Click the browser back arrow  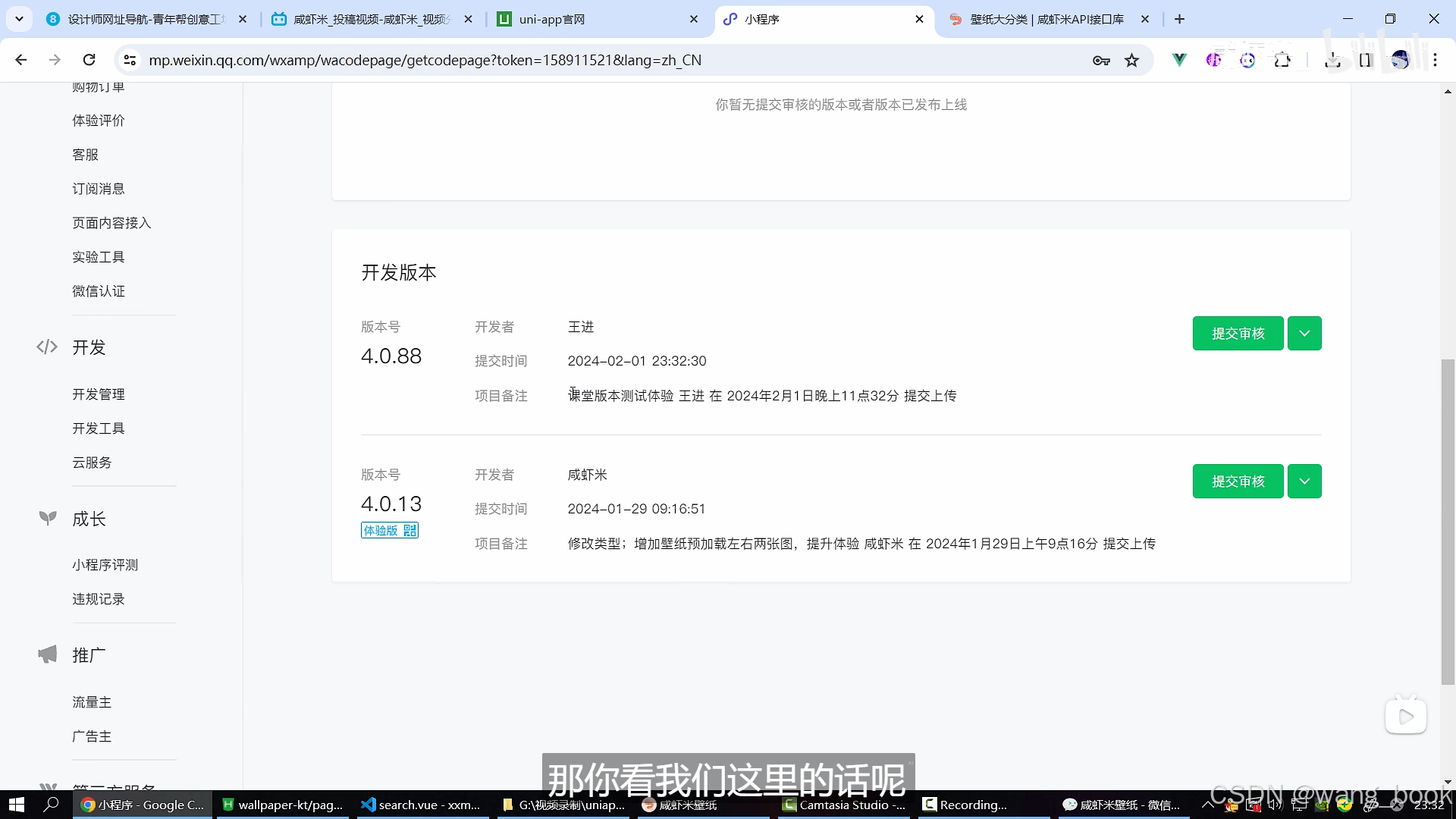tap(21, 60)
